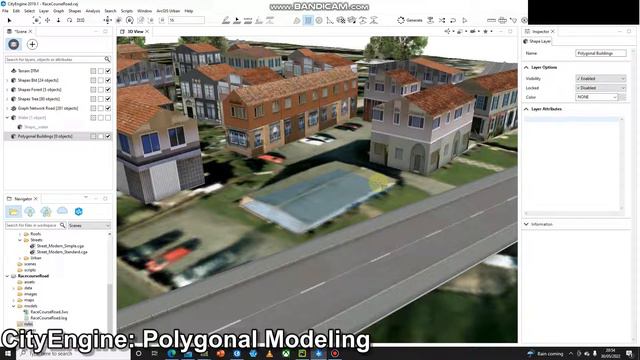This screenshot has width=640, height=360.
Task: Click the highlighted shape drawing mode icon
Action: coord(308,20)
